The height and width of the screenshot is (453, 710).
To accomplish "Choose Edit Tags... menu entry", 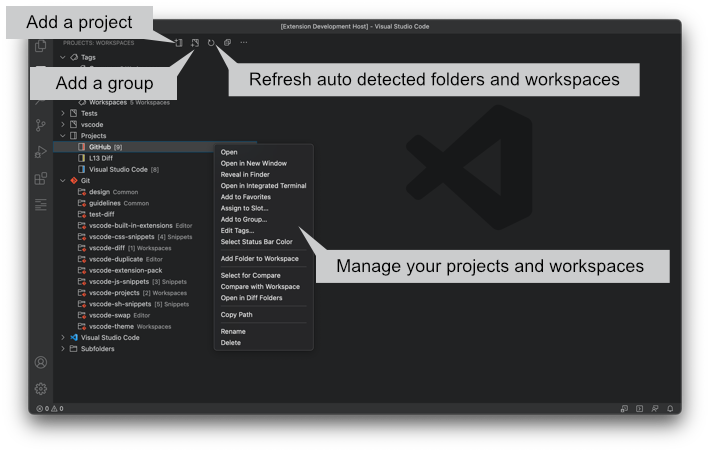I will tap(264, 231).
